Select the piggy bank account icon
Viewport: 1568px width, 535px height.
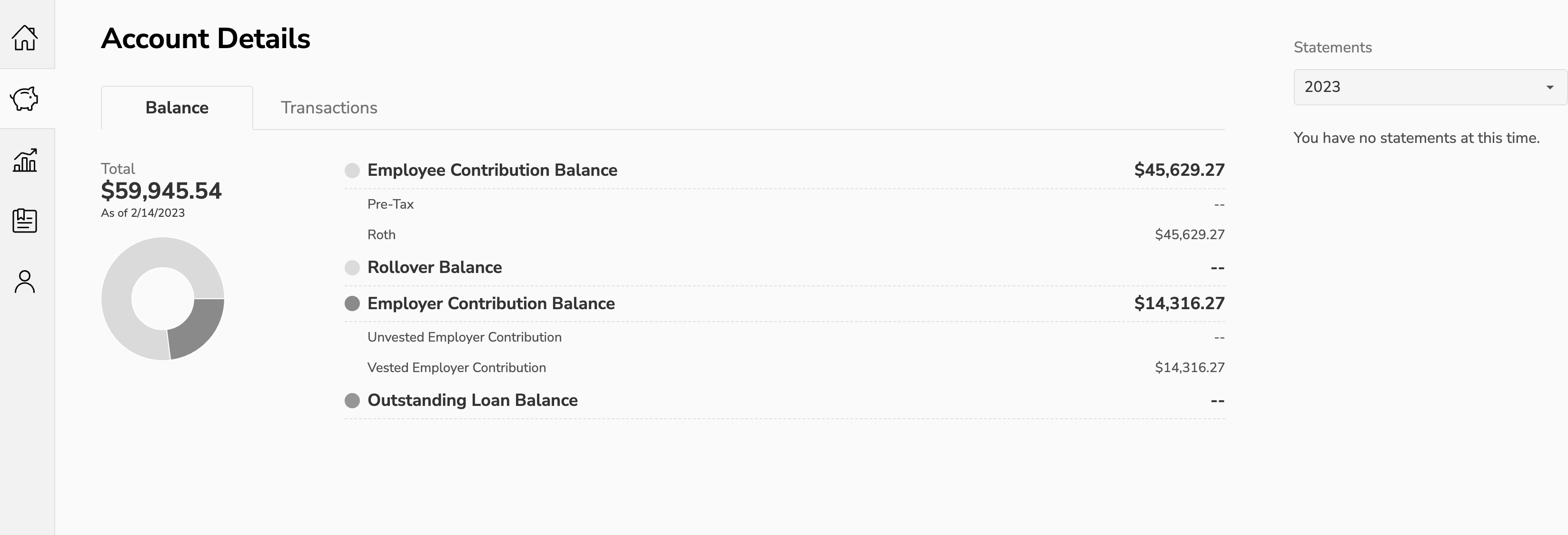25,98
